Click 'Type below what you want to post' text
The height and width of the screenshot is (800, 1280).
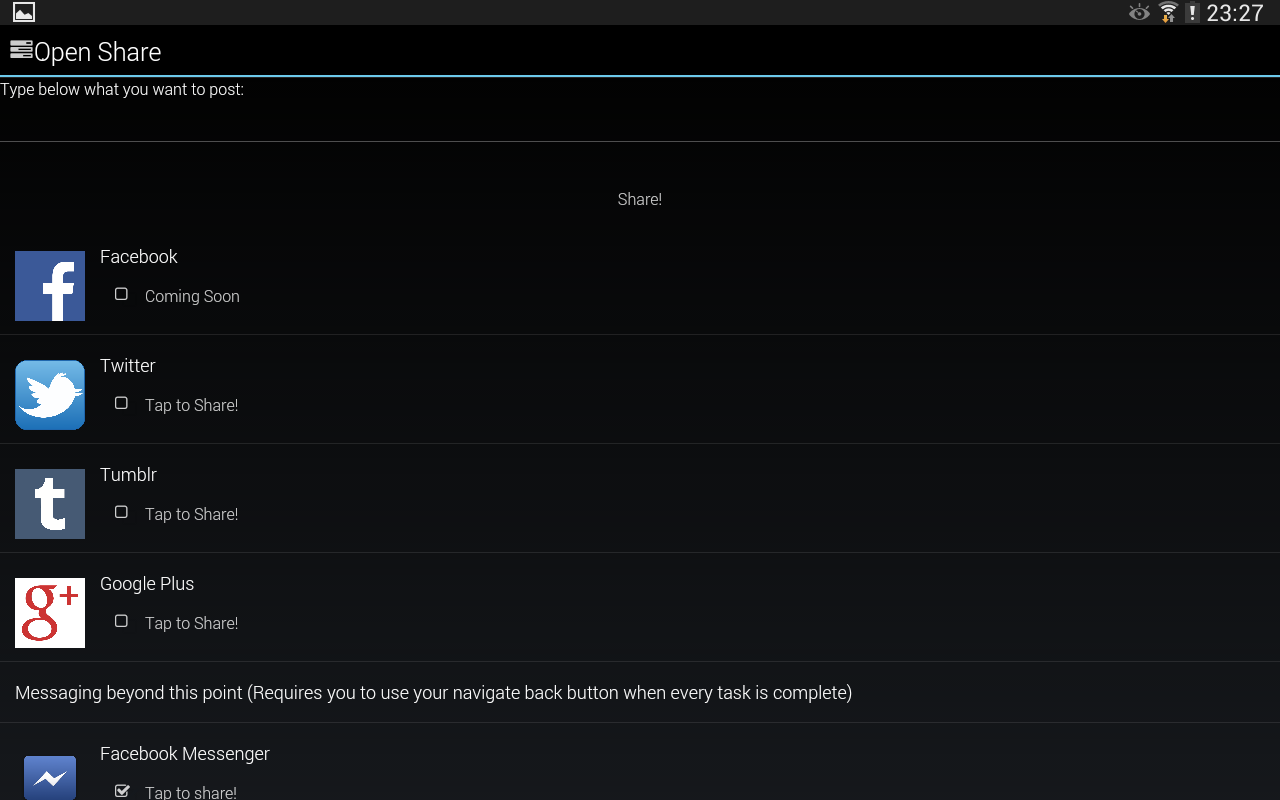tap(122, 90)
